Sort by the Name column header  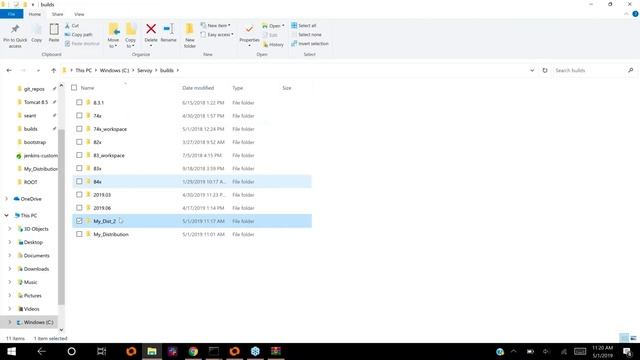point(87,88)
